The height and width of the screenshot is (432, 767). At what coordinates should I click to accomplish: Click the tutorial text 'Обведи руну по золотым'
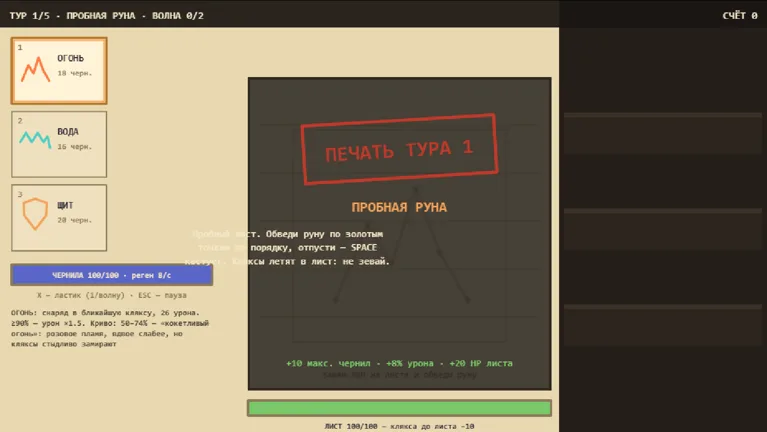324,234
